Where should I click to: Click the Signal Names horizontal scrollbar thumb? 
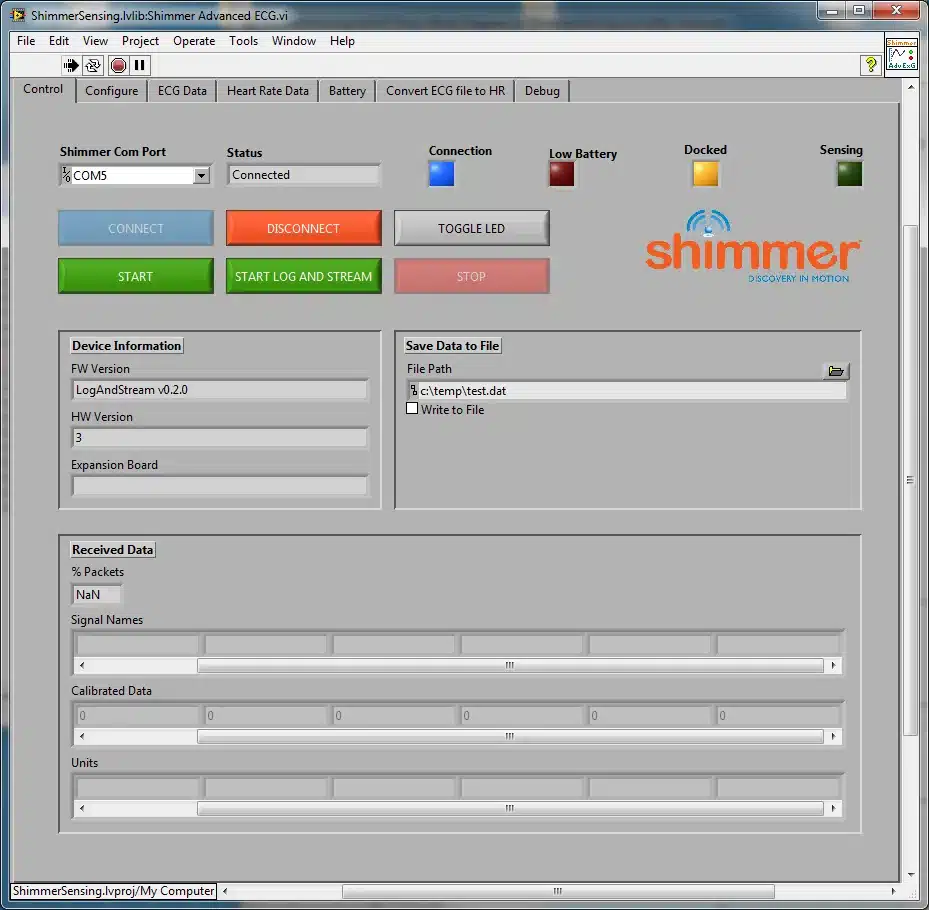point(510,665)
